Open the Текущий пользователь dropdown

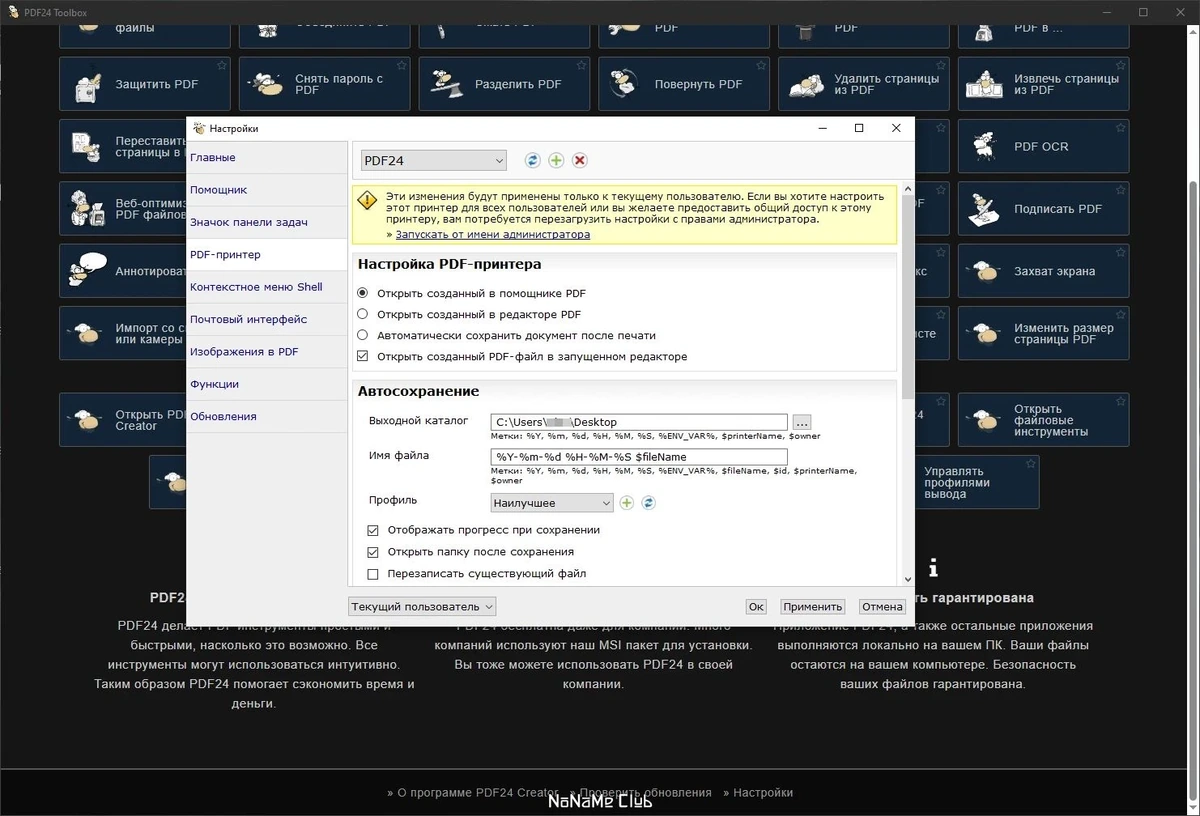coord(422,606)
